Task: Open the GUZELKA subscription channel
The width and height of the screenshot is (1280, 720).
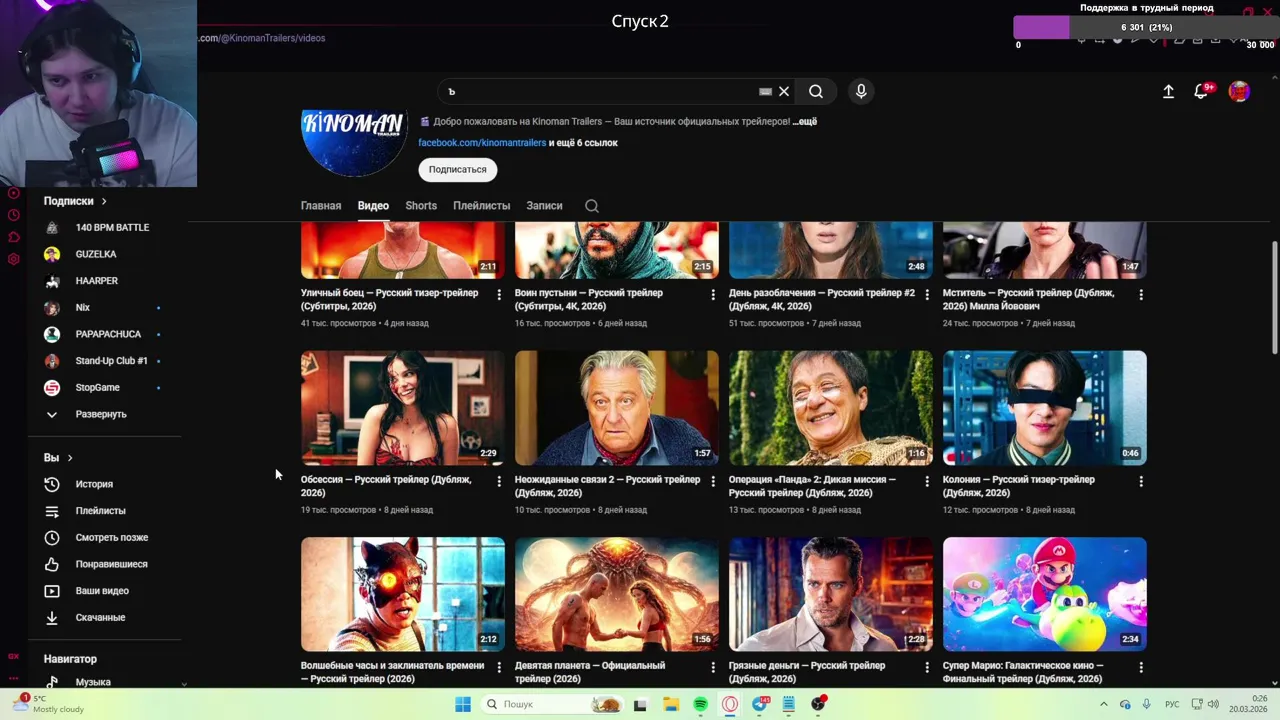Action: [x=96, y=254]
